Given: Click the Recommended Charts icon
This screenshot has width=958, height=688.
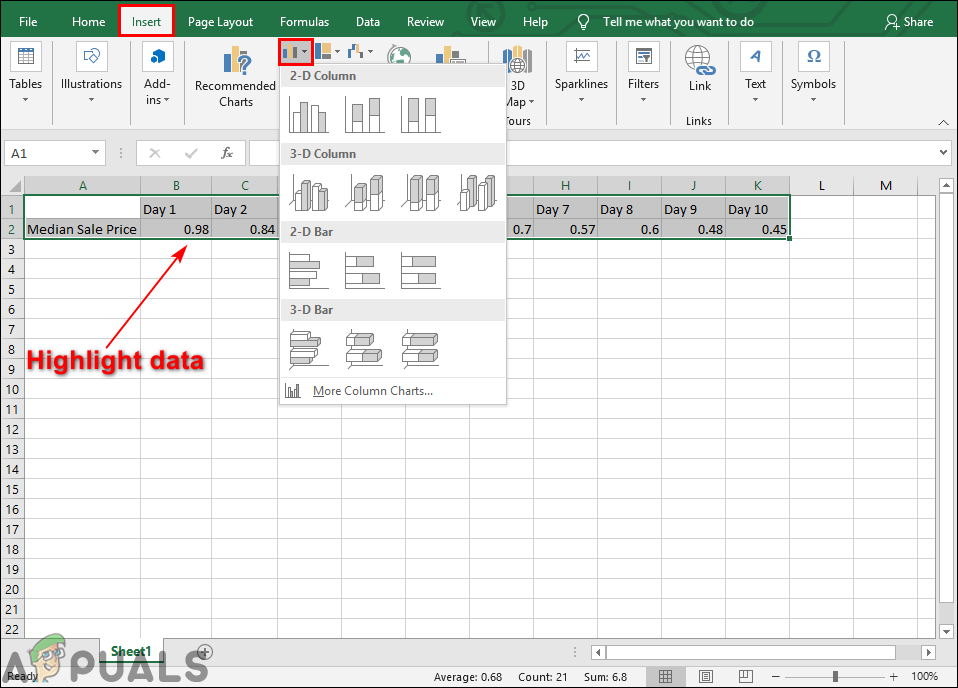Looking at the screenshot, I should click(237, 61).
